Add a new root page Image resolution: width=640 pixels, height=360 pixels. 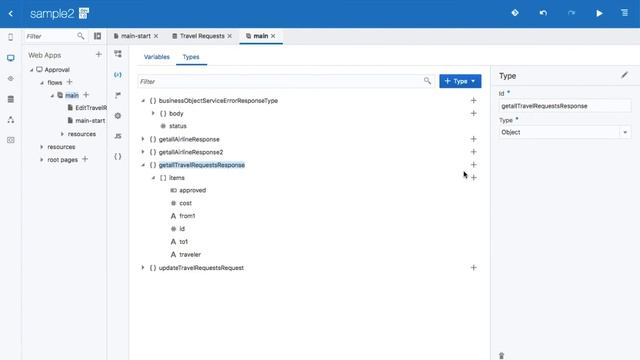pos(85,159)
